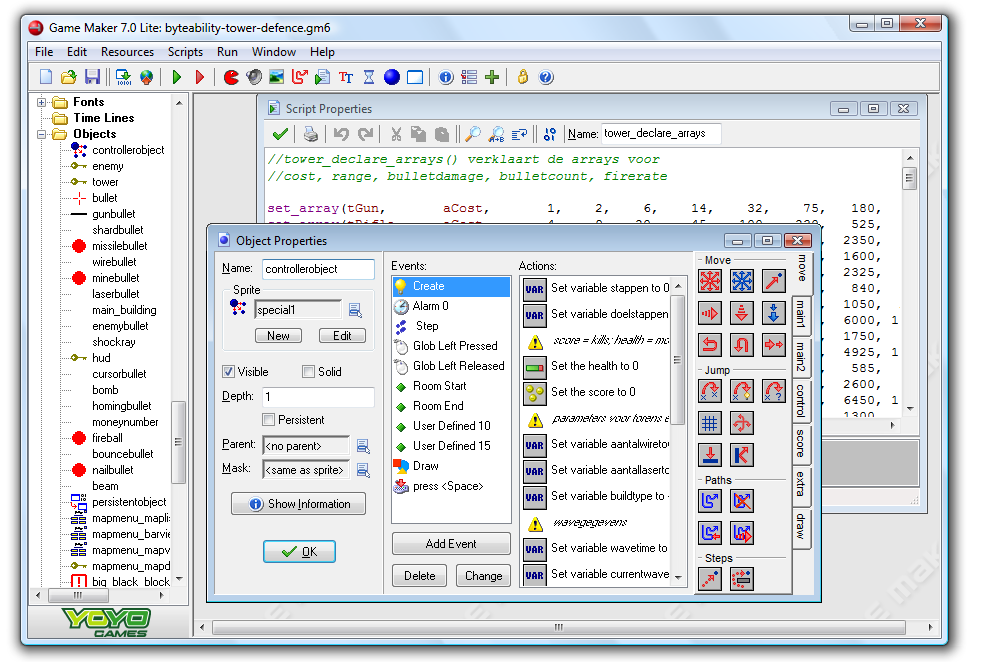Pick the Align to Grid action icon
This screenshot has width=1003, height=662.
click(x=710, y=423)
